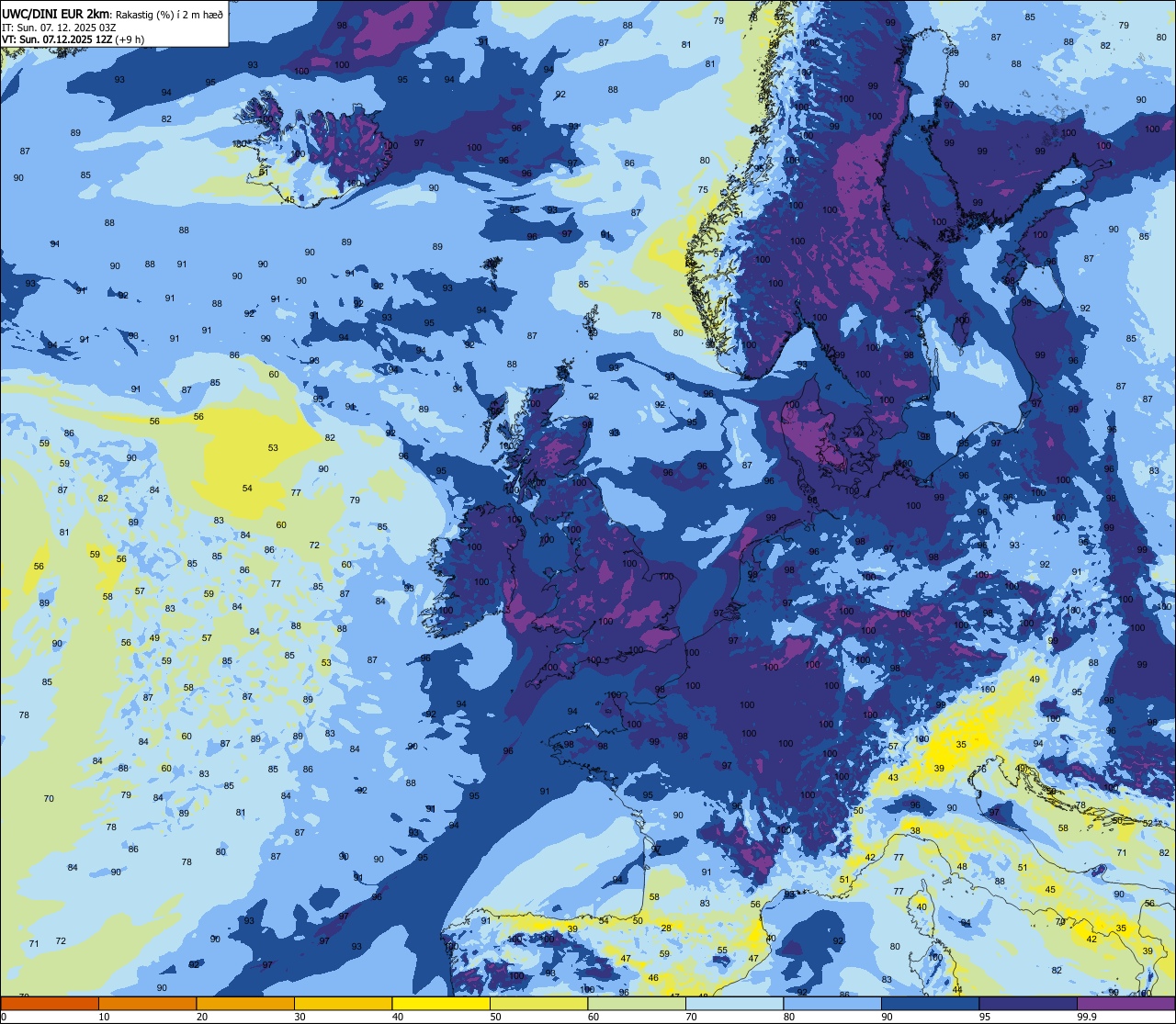Click the 'Rakastig (%) í 2 m hæð' parameter label
Image resolution: width=1176 pixels, height=1024 pixels.
(171, 14)
